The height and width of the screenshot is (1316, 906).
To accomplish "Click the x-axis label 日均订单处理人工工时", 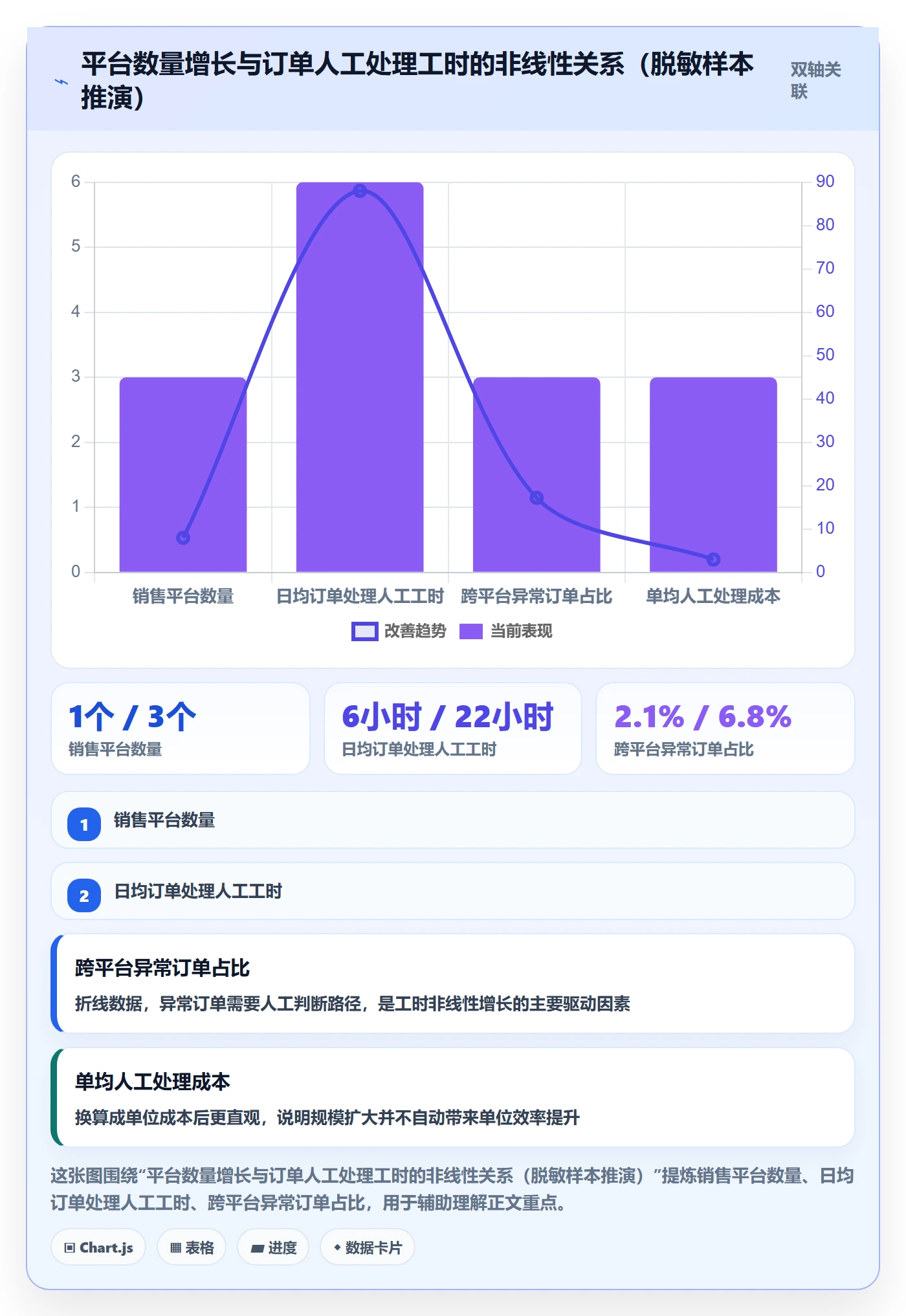I will click(360, 596).
